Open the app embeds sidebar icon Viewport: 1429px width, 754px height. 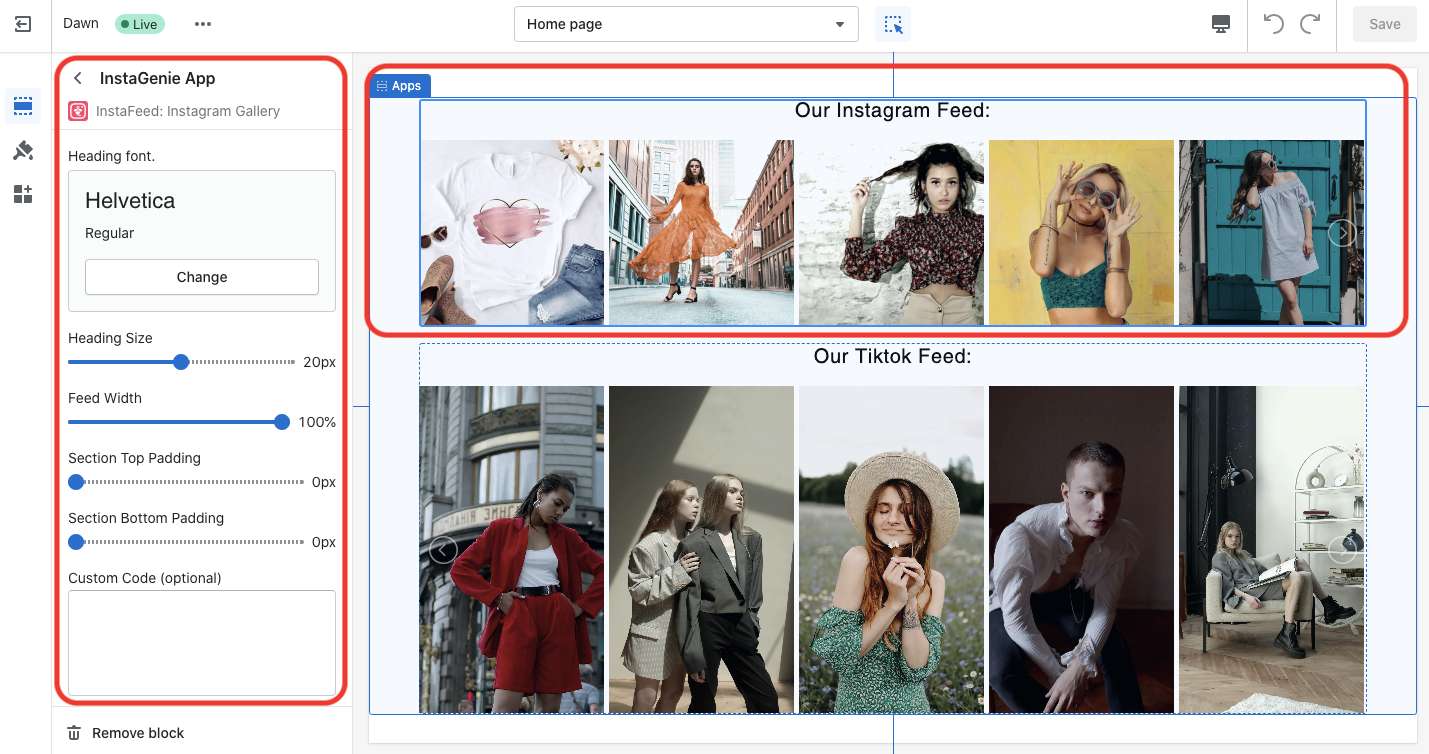(23, 194)
